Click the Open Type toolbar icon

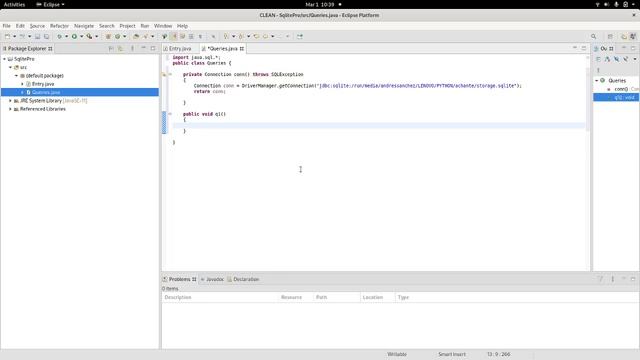tap(136, 36)
